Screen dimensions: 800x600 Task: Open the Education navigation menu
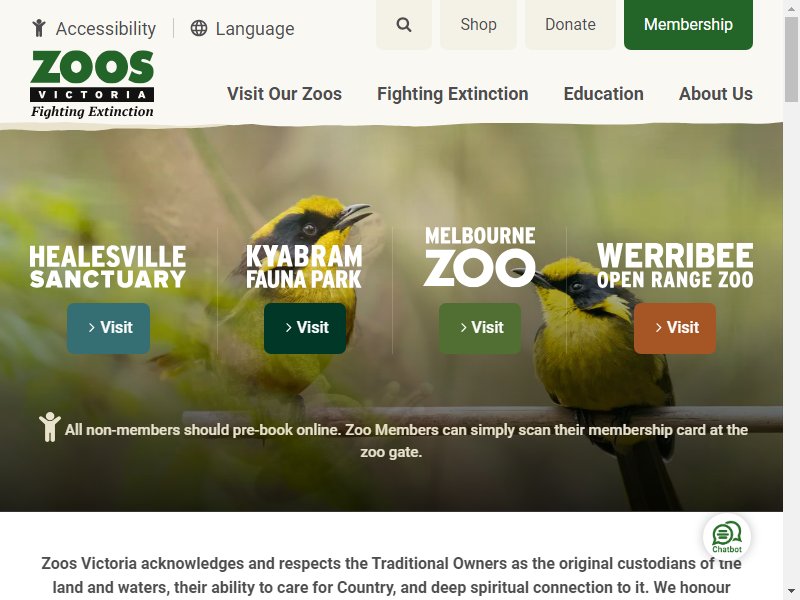pos(604,94)
